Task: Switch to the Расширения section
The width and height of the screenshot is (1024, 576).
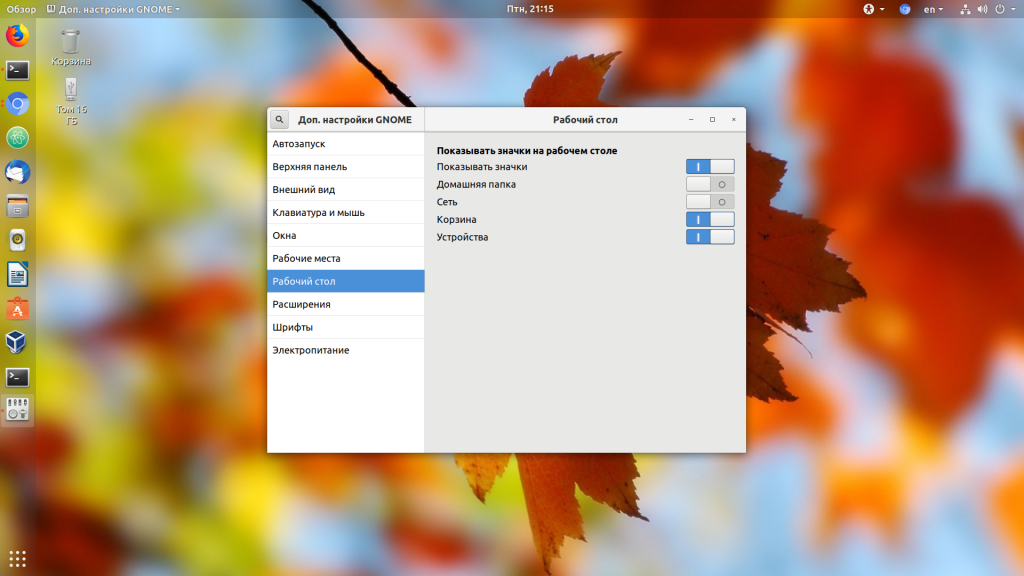Action: (345, 304)
